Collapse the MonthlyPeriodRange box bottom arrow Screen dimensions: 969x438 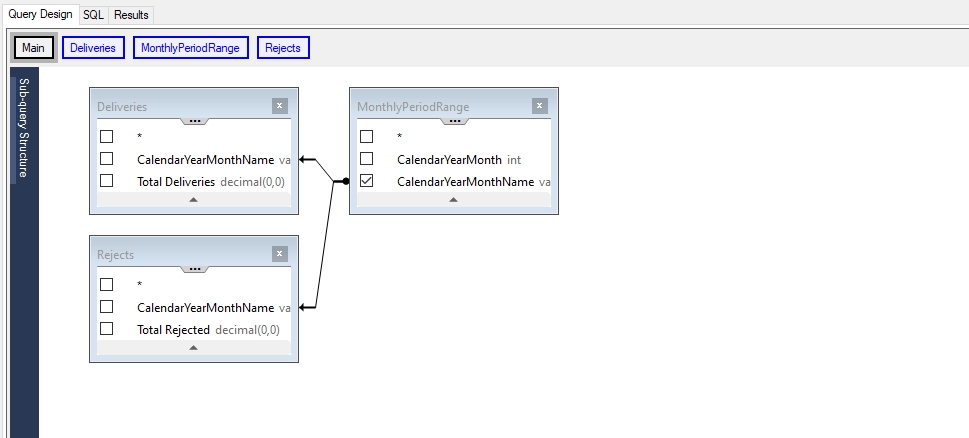coord(454,200)
